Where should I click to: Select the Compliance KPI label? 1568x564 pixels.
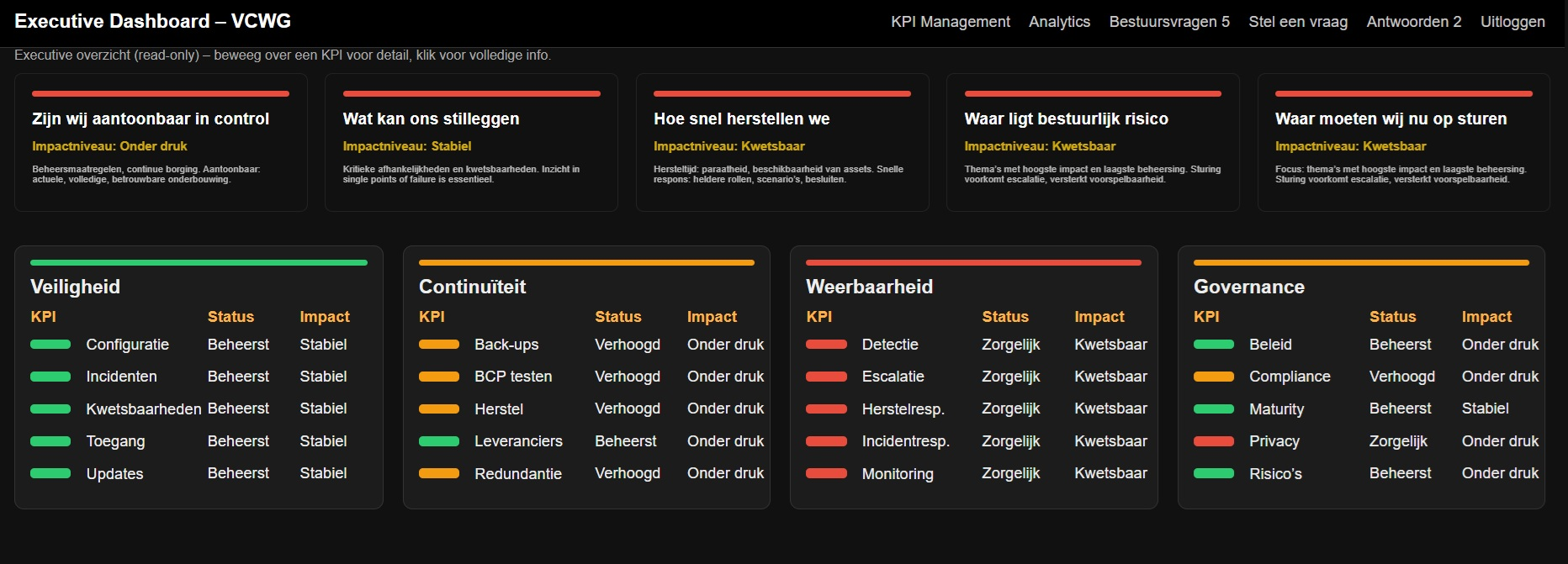tap(1290, 377)
